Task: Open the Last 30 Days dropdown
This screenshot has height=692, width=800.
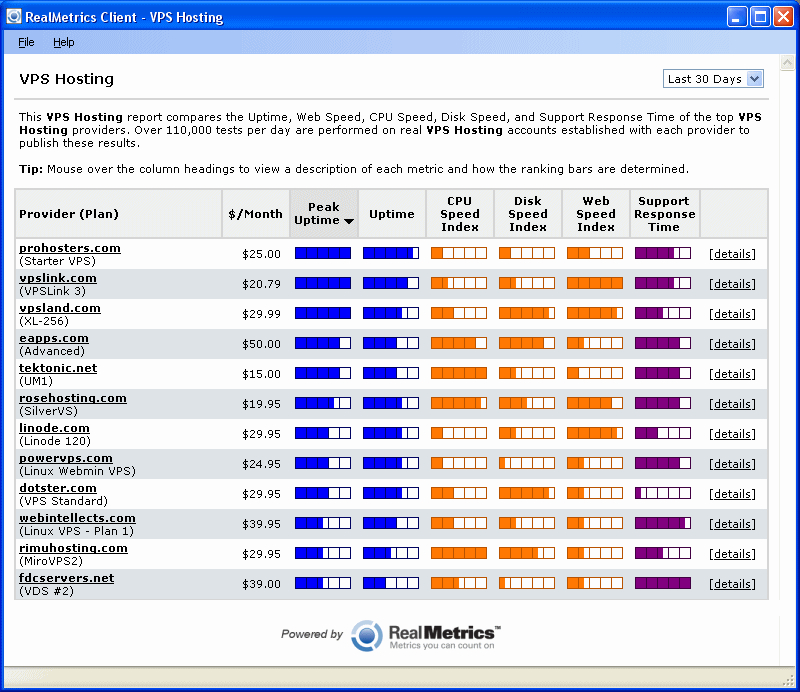Action: [x=713, y=79]
